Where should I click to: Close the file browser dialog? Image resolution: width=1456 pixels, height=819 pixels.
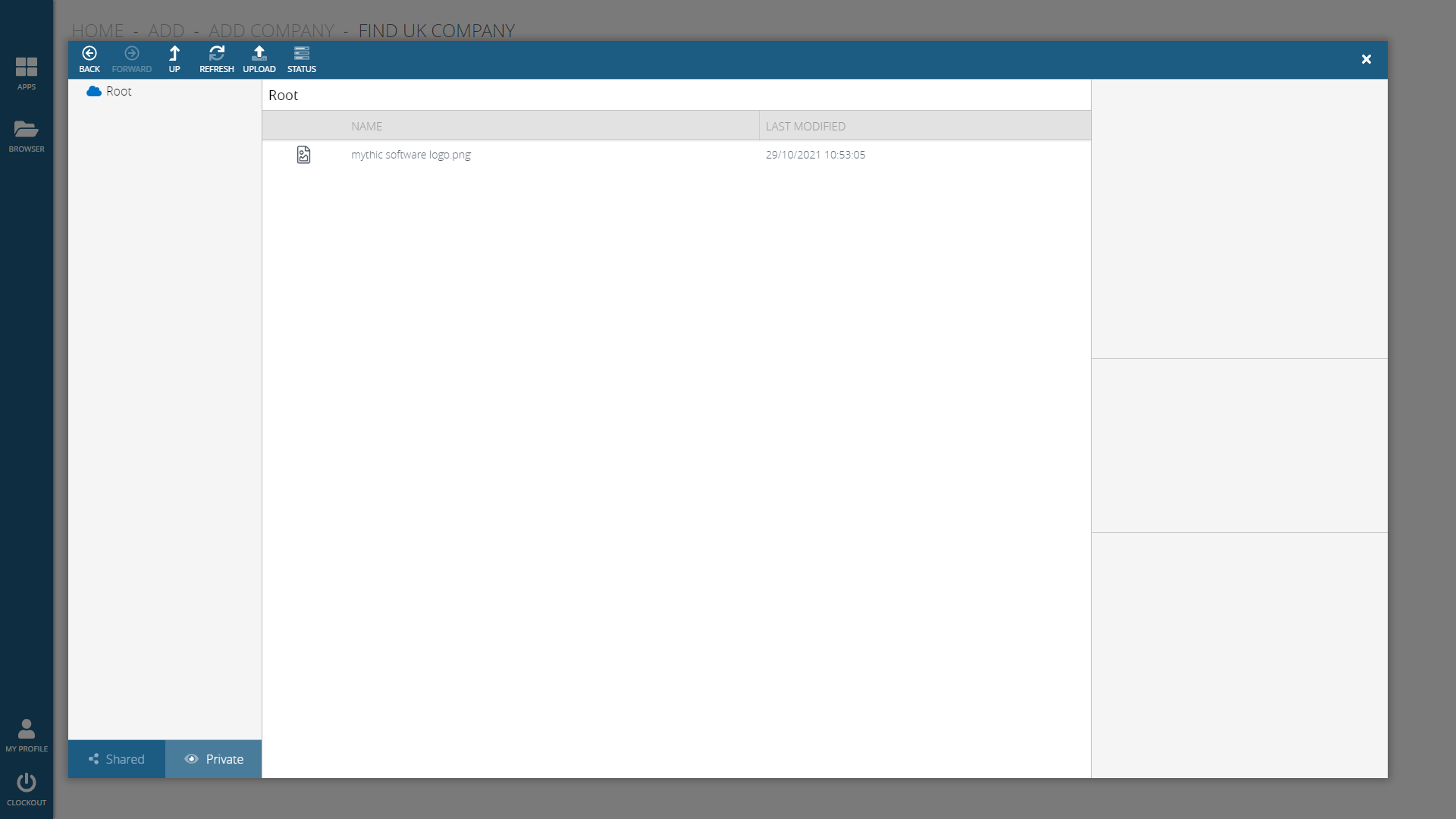pos(1366,59)
